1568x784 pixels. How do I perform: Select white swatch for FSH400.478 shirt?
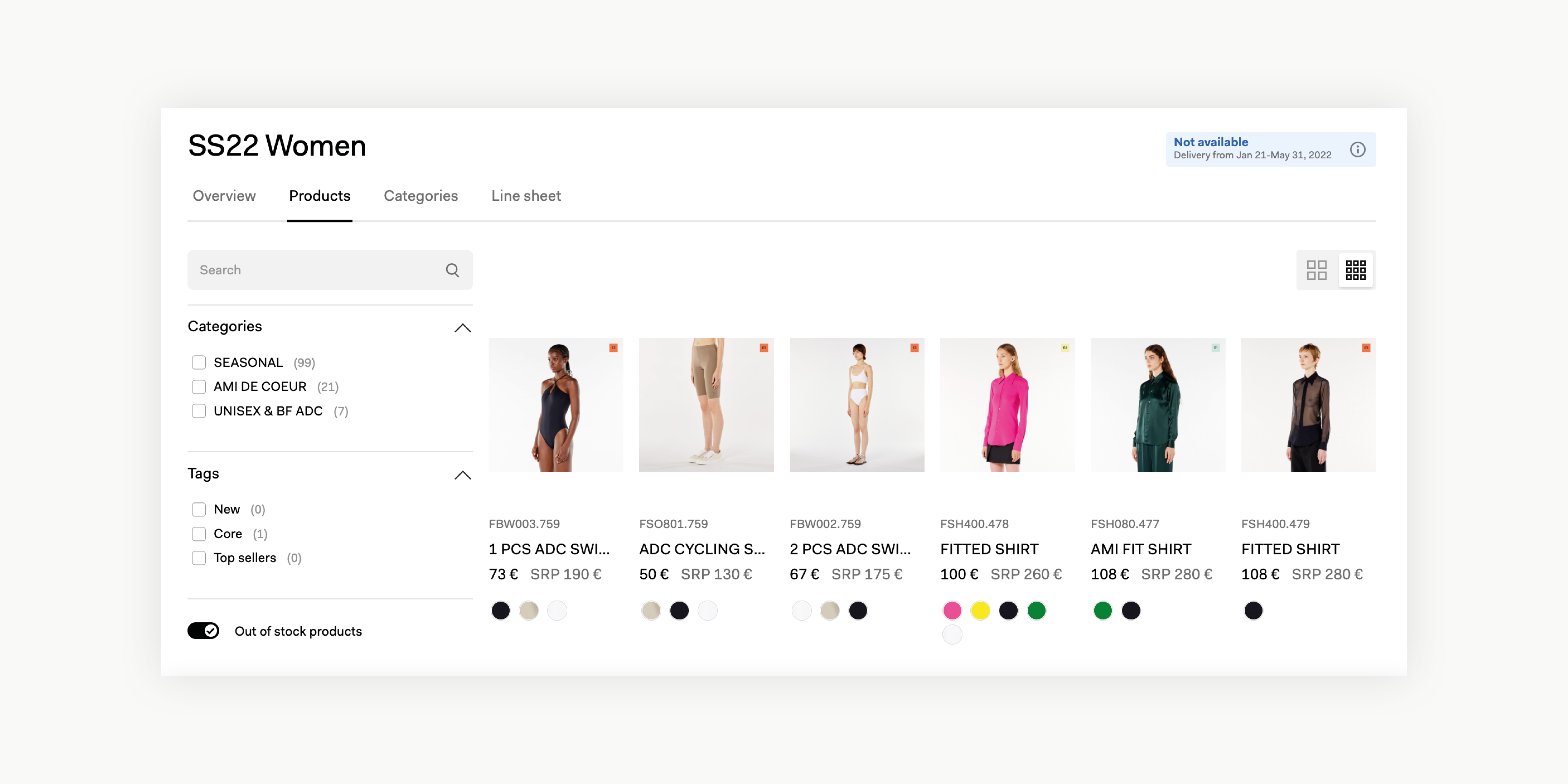pyautogui.click(x=952, y=634)
